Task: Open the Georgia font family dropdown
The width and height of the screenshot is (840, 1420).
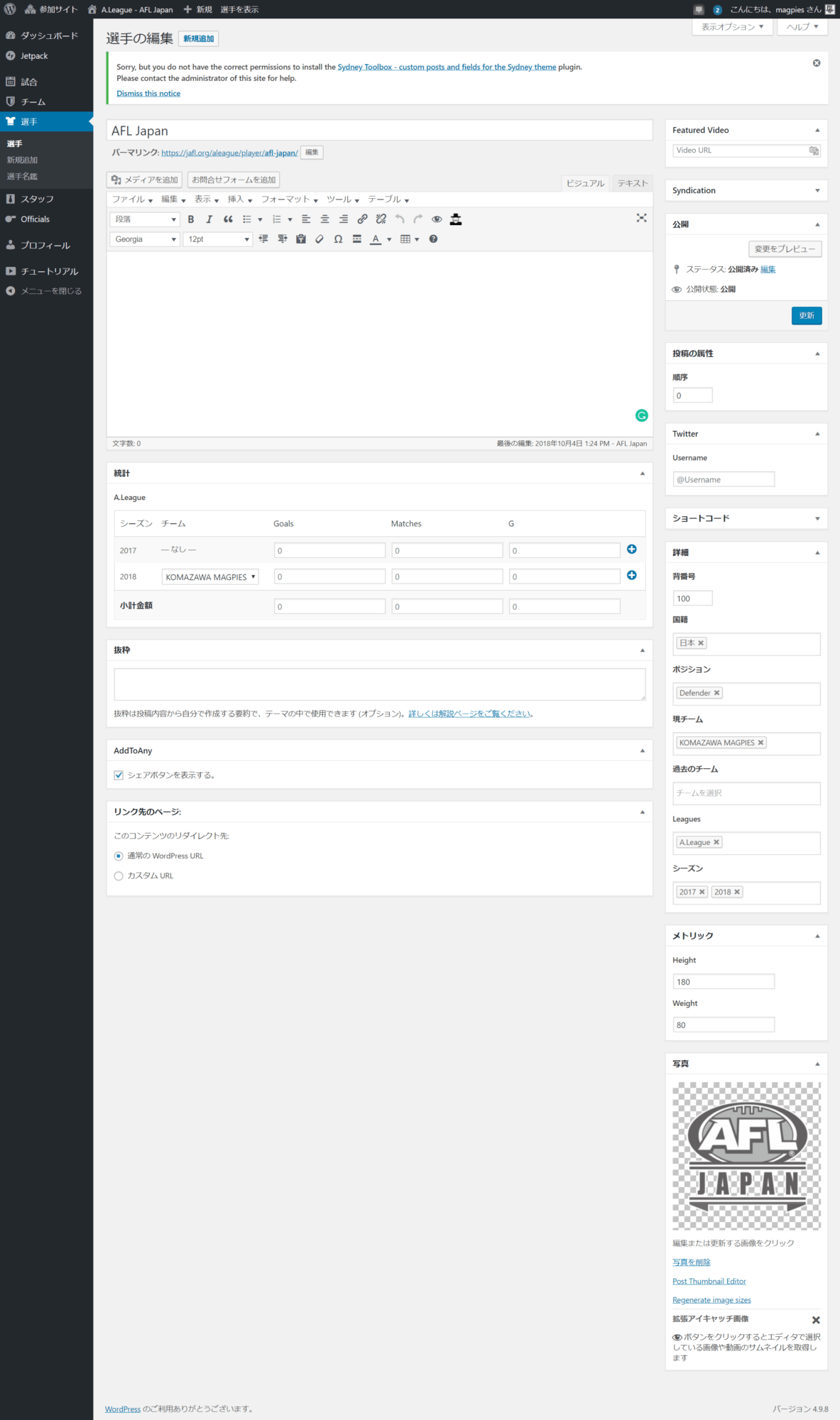Action: click(145, 239)
